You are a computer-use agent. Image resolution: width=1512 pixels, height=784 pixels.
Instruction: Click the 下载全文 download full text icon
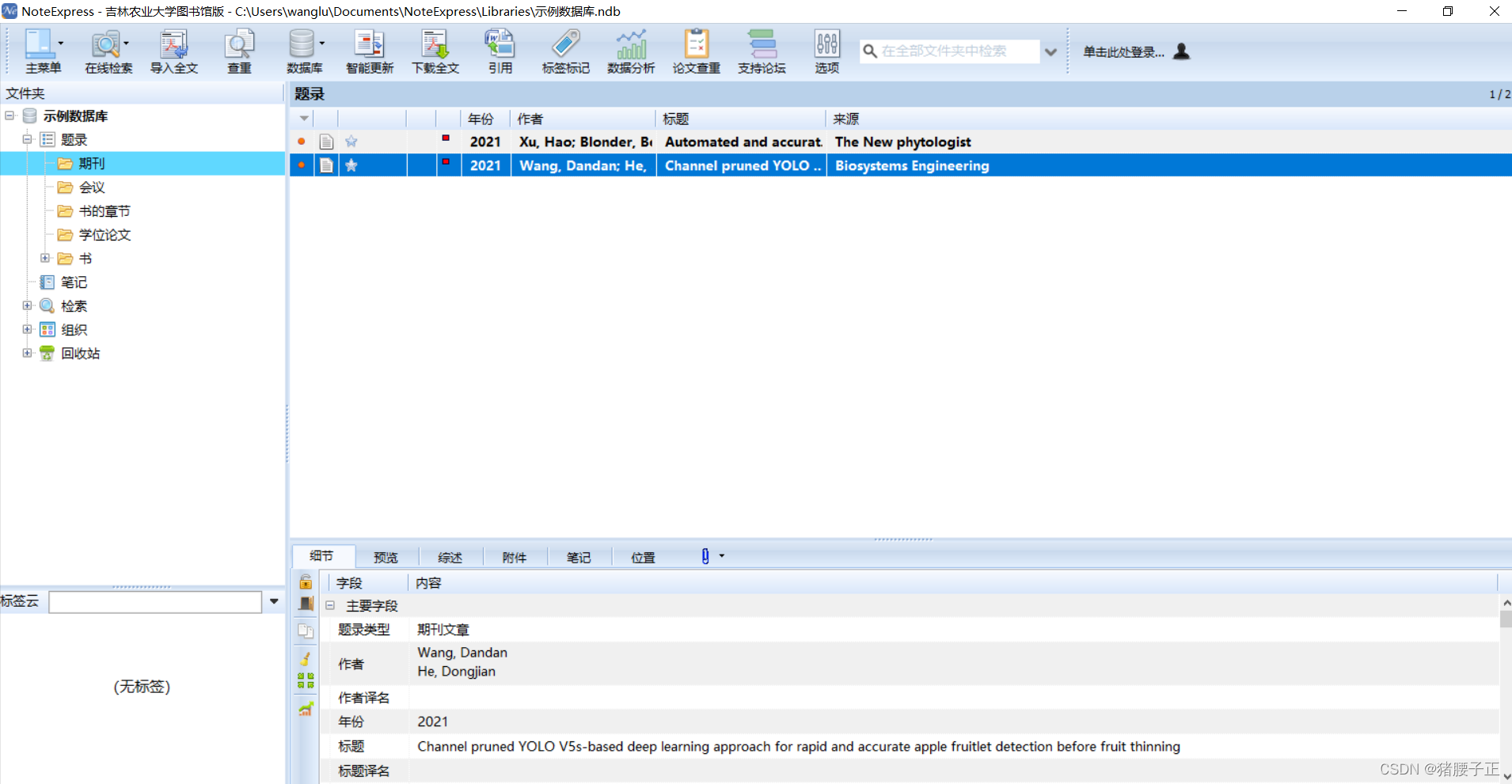coord(435,44)
